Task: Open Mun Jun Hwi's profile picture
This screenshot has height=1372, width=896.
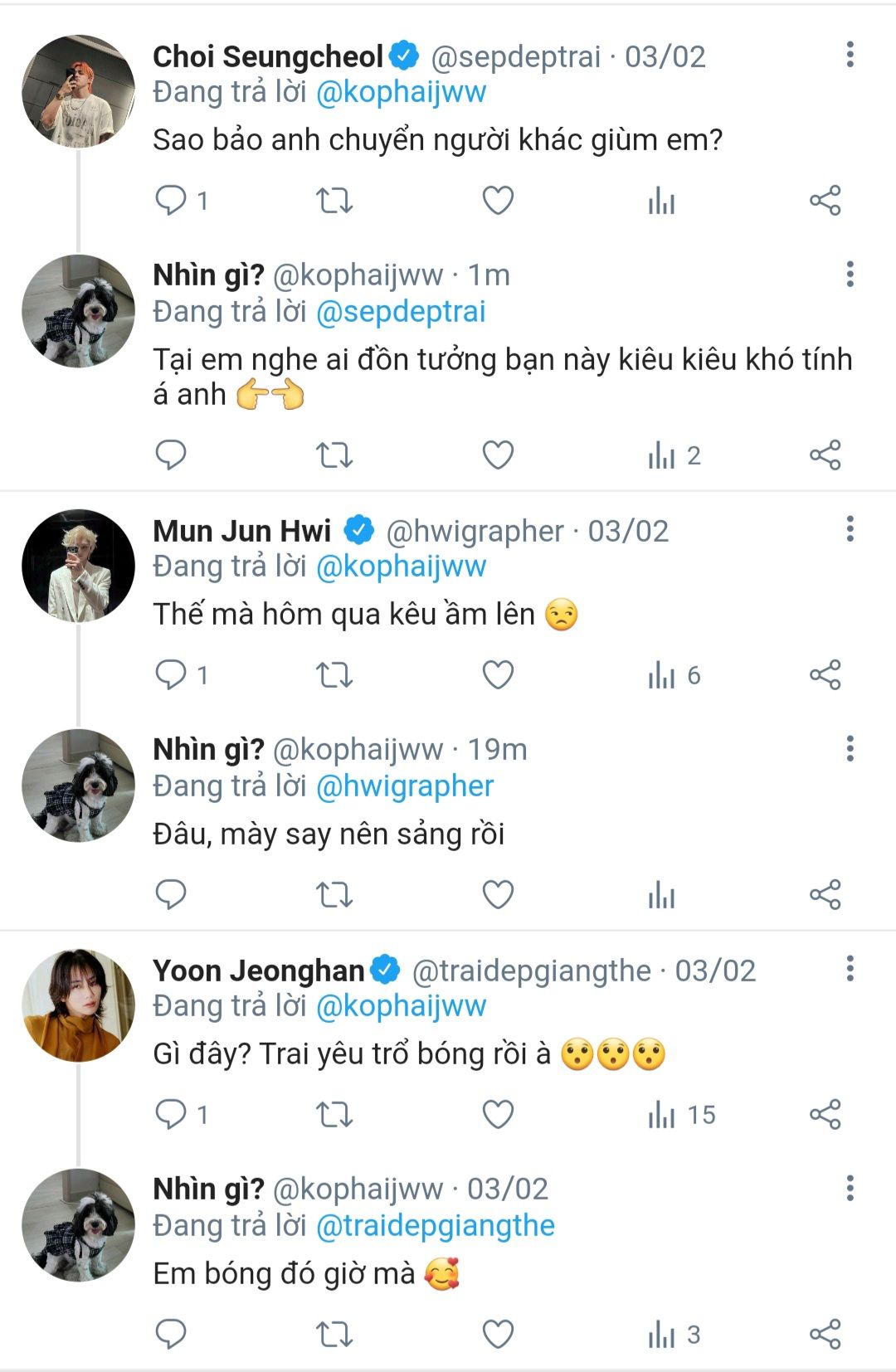Action: [x=78, y=566]
